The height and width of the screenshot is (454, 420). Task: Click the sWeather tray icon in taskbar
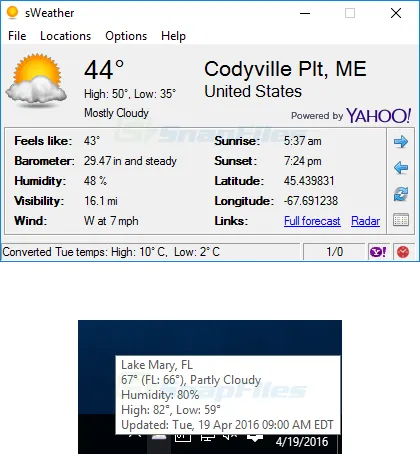point(159,437)
